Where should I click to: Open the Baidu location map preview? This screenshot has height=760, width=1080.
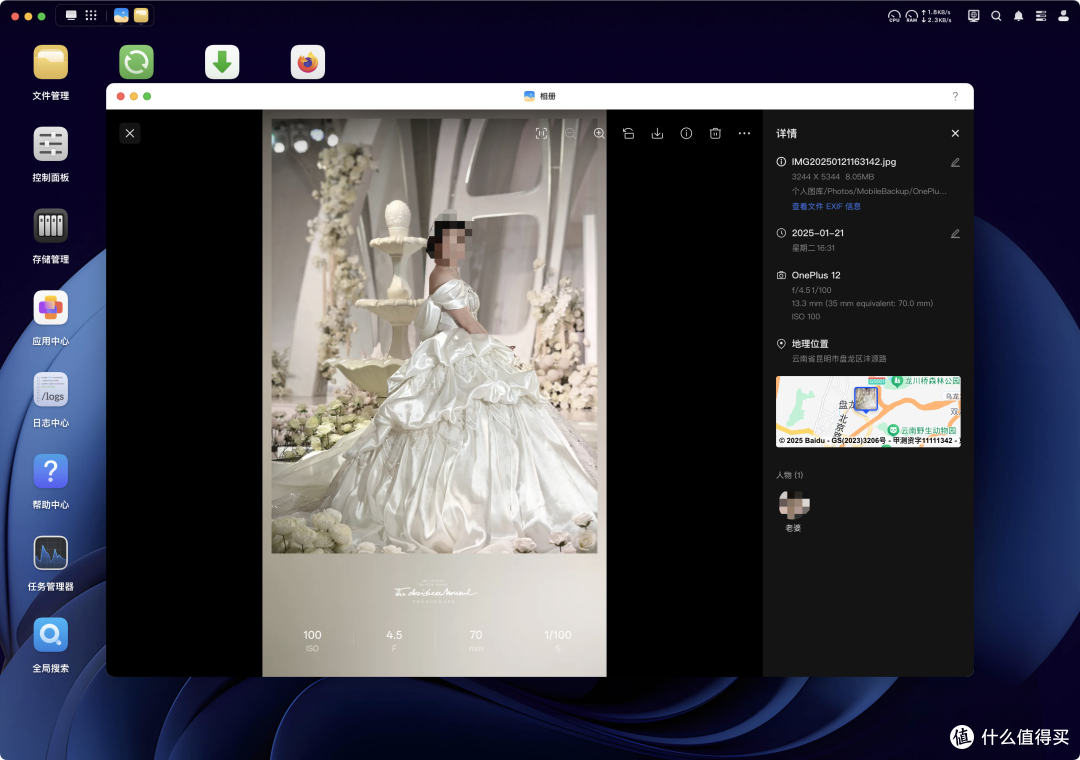(868, 411)
